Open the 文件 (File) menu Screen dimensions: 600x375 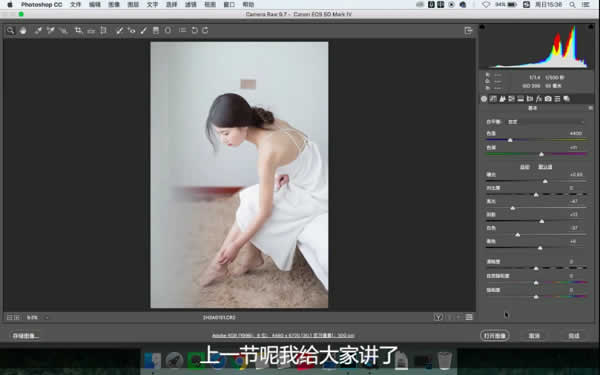click(x=75, y=5)
